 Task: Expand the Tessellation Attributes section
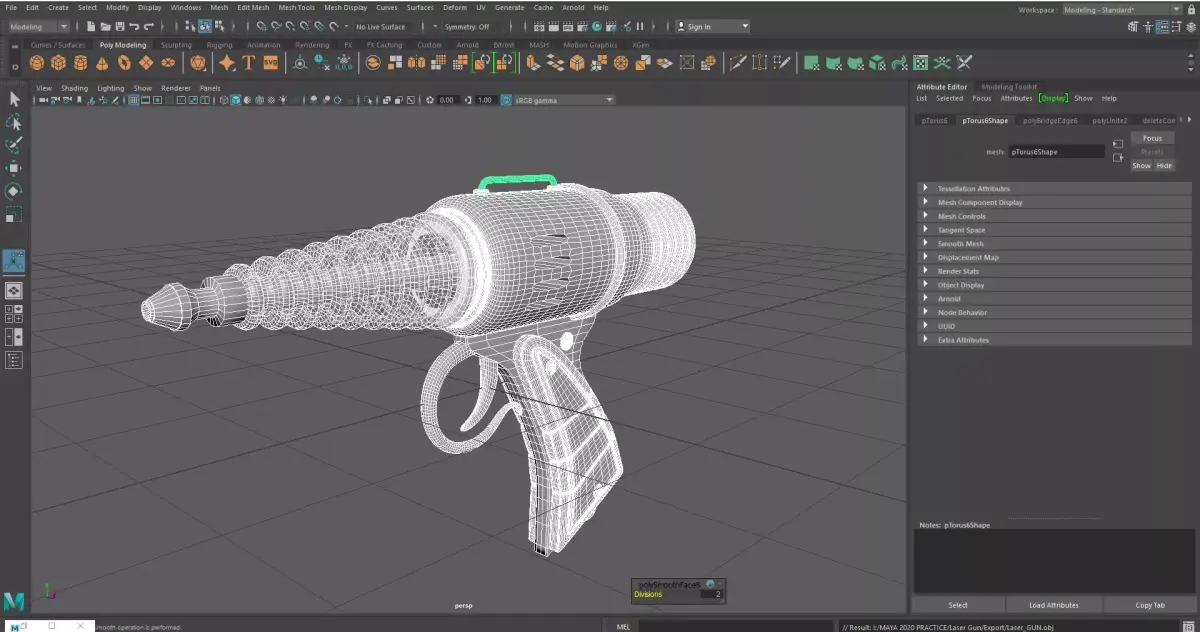(x=1053, y=189)
